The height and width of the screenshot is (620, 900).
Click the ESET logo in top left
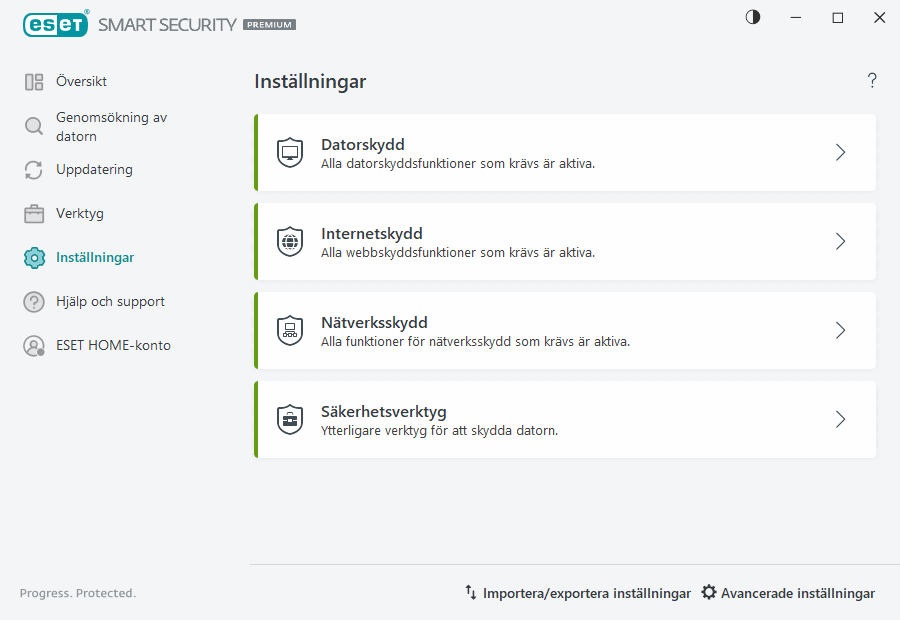[x=56, y=24]
